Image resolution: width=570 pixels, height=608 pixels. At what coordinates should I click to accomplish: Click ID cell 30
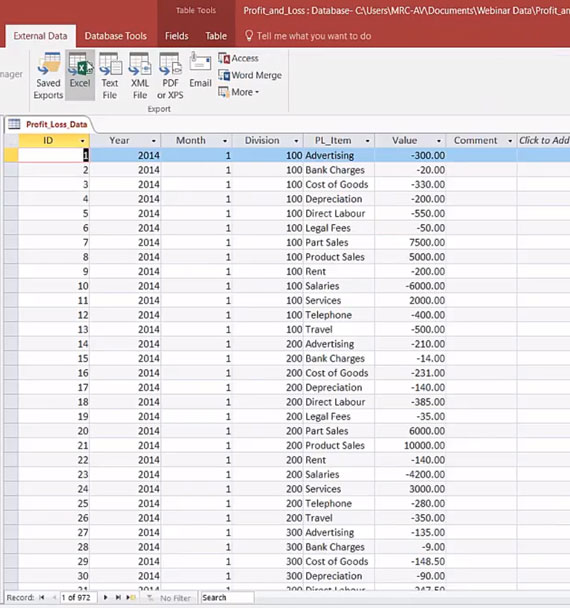tap(54, 576)
